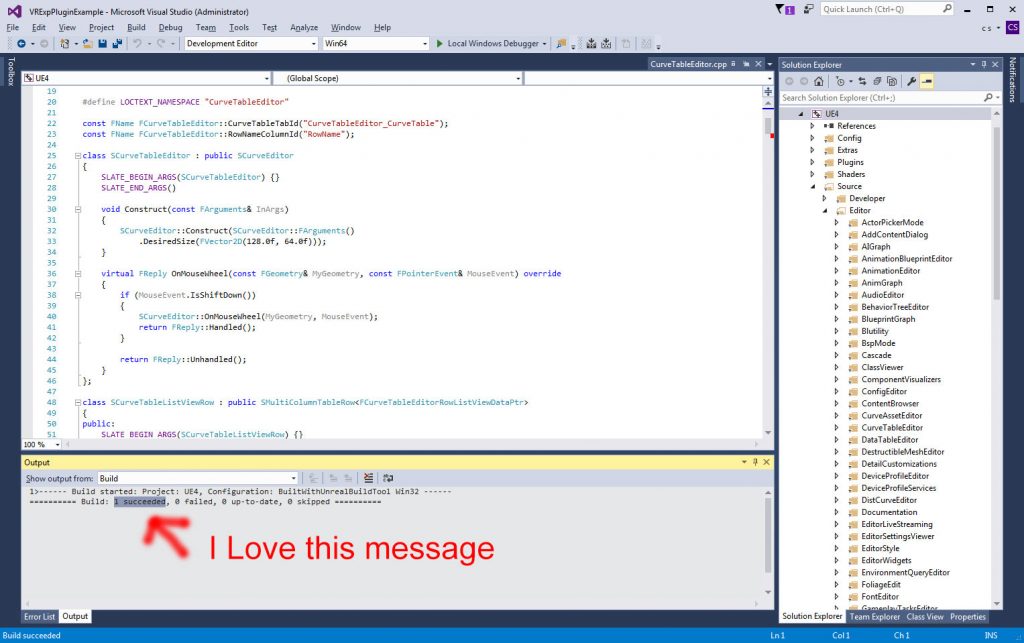
Task: Click the Toggle Word Wrap icon in Output
Action: coord(388,478)
